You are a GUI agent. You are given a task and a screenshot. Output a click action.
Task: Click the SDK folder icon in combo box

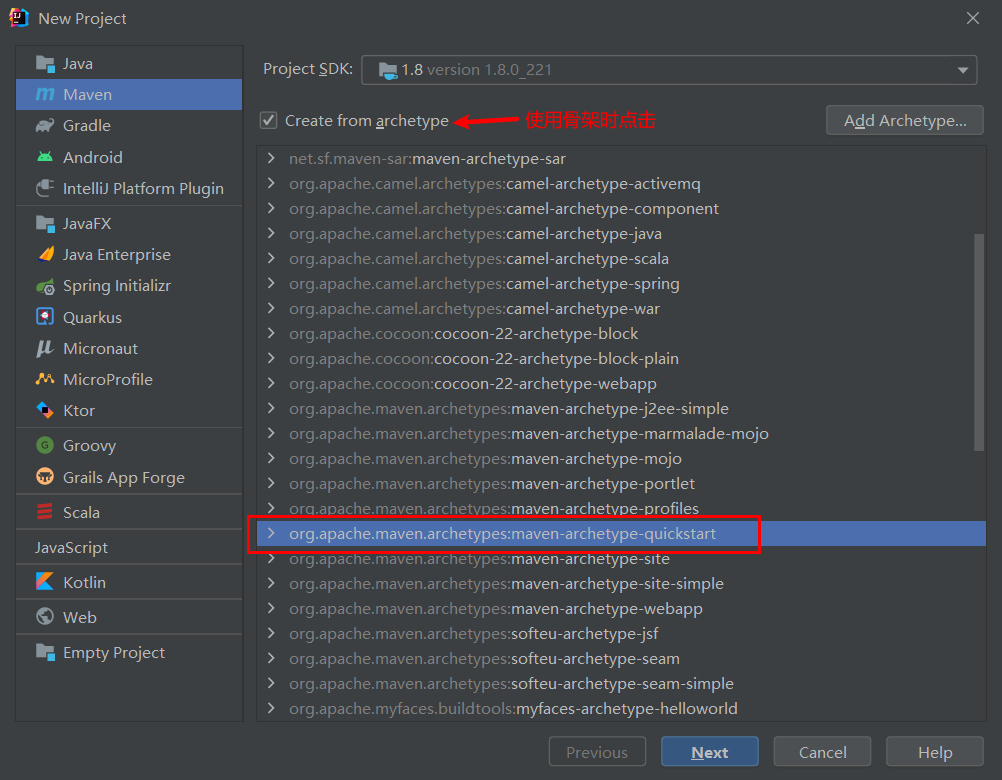click(x=387, y=70)
